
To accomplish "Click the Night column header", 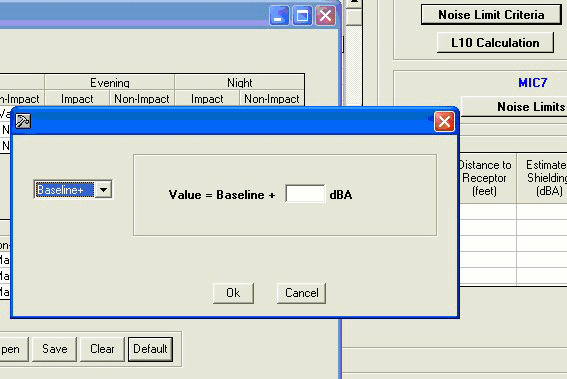I will click(x=239, y=82).
